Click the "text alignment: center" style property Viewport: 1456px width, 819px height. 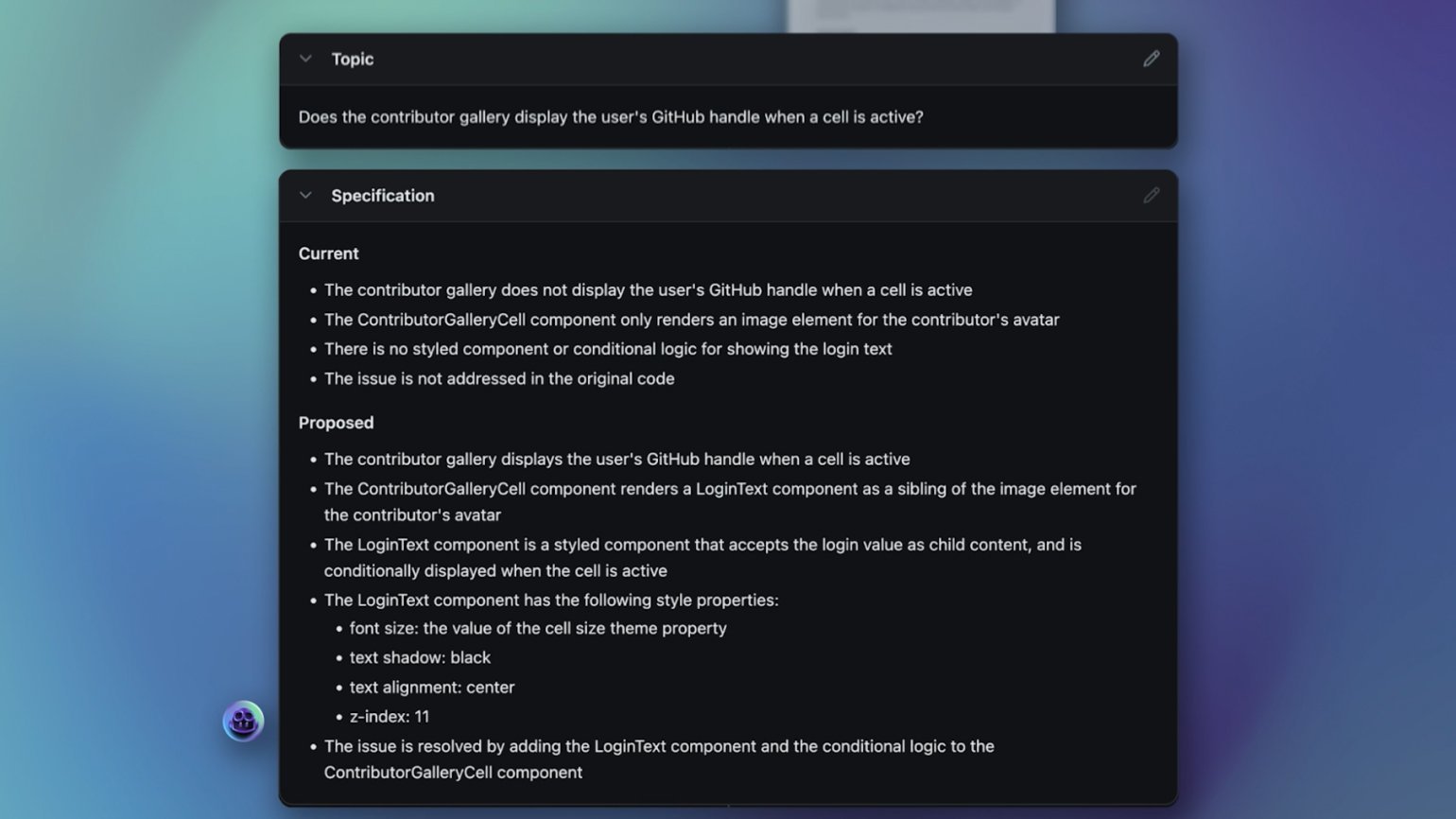pyautogui.click(x=432, y=688)
